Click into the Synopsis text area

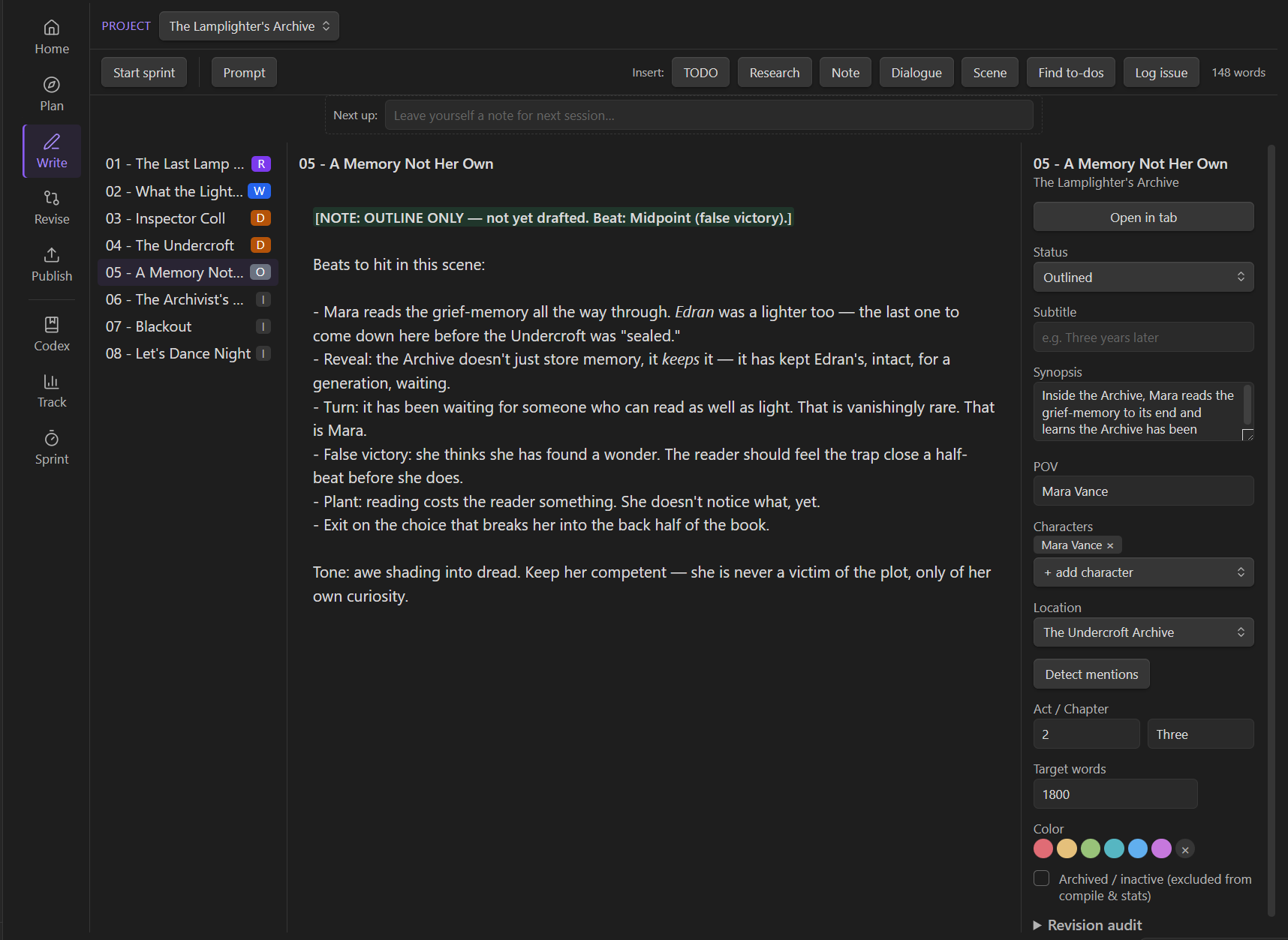[1139, 412]
